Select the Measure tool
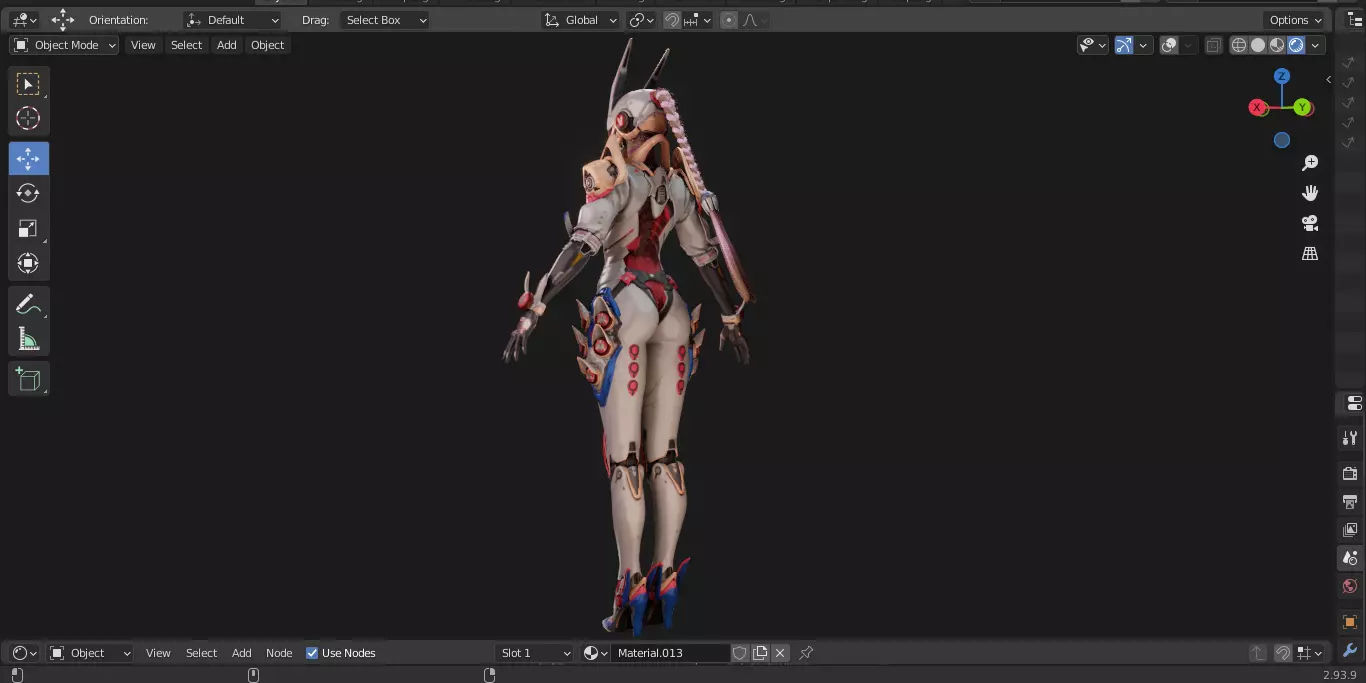Viewport: 1366px width, 683px height. tap(28, 339)
